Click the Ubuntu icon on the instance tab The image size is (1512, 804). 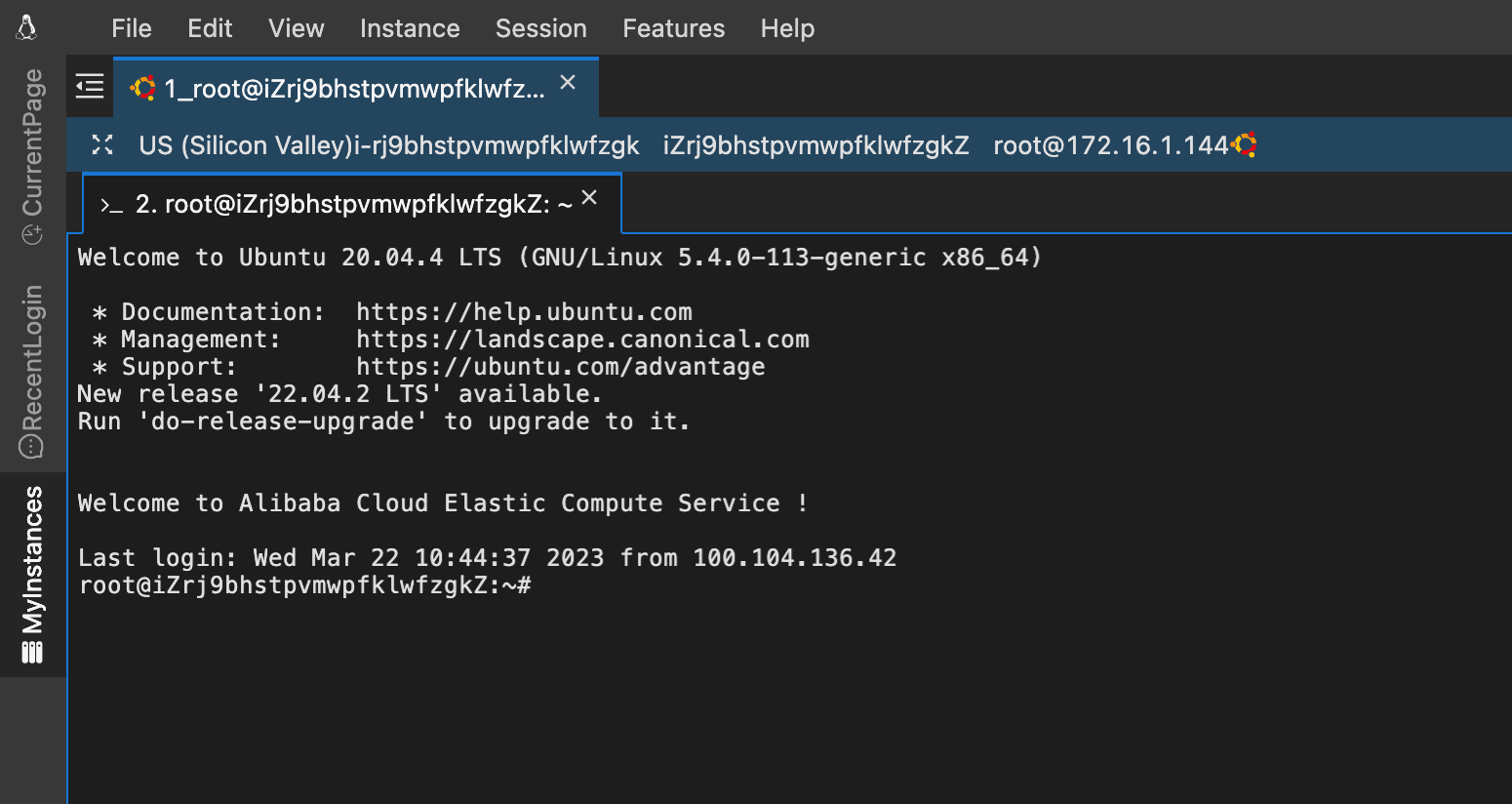click(x=143, y=88)
